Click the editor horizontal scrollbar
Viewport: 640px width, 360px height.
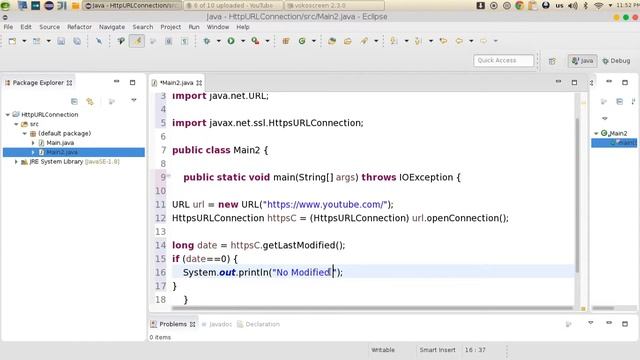(372, 308)
